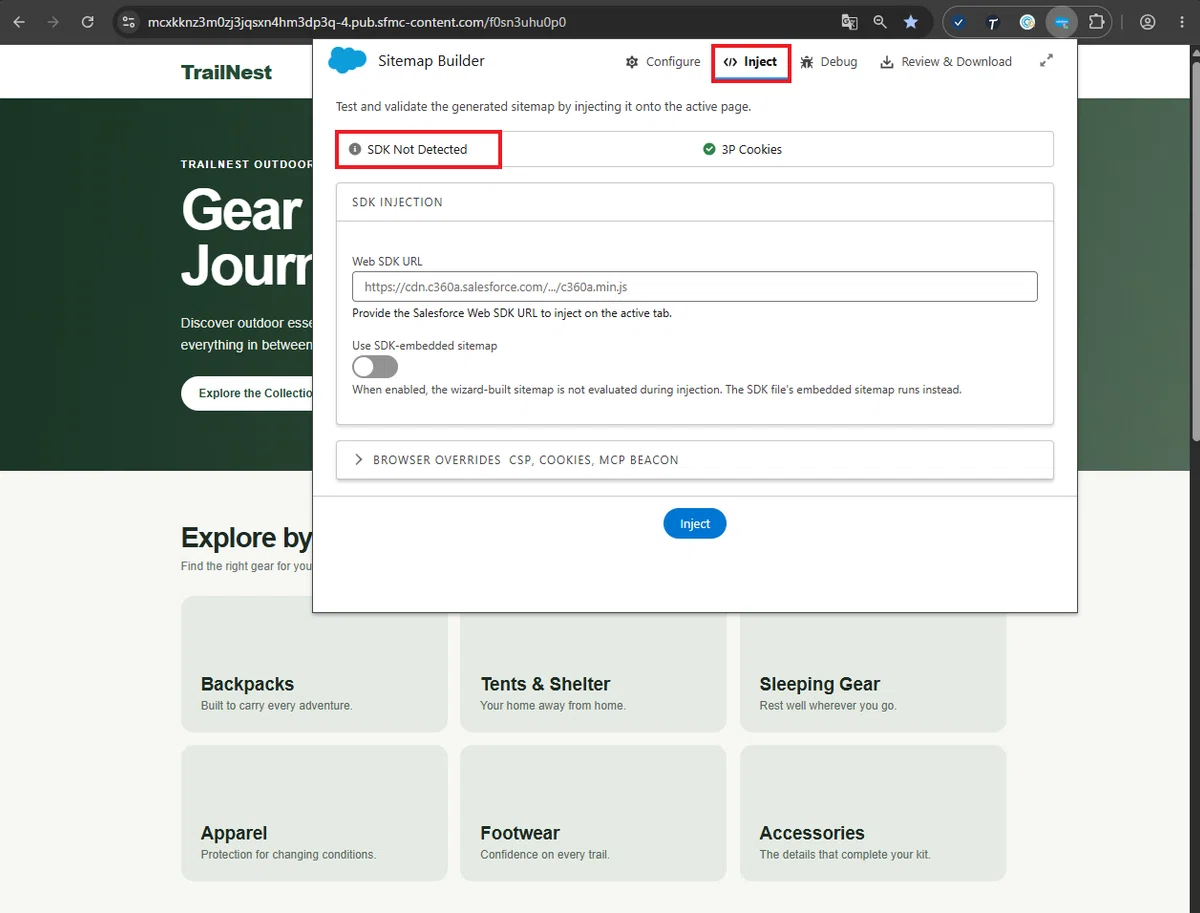Screen dimensions: 1200x913
Task: Click the Salesforce cloud logo in Sitemap Builder
Action: [x=347, y=61]
